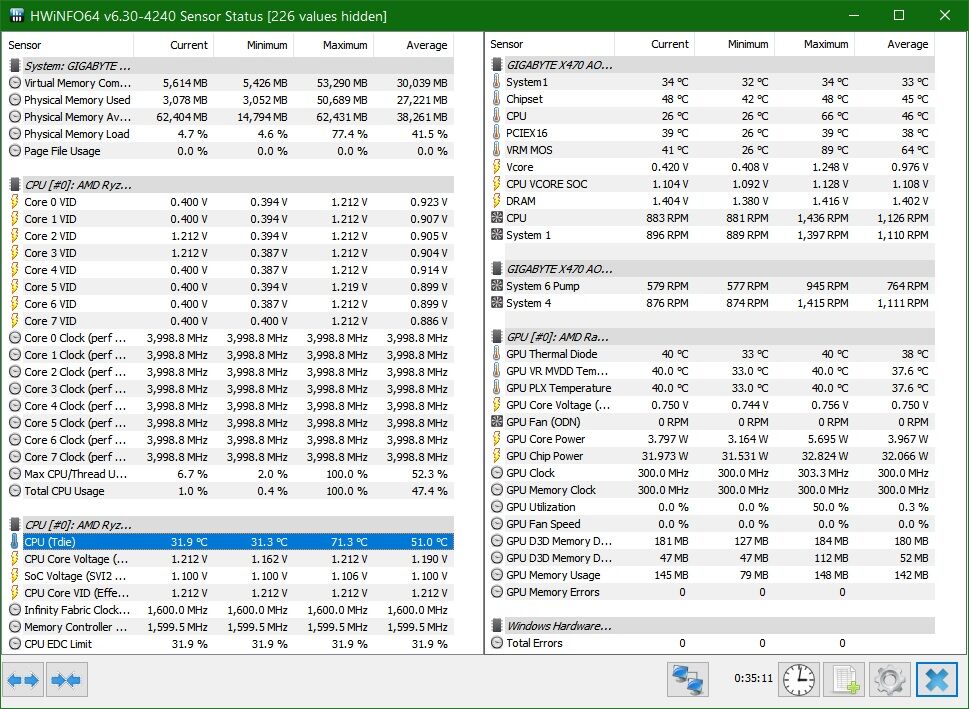The width and height of the screenshot is (969, 709).
Task: Open sensor settings gear icon
Action: (x=890, y=679)
